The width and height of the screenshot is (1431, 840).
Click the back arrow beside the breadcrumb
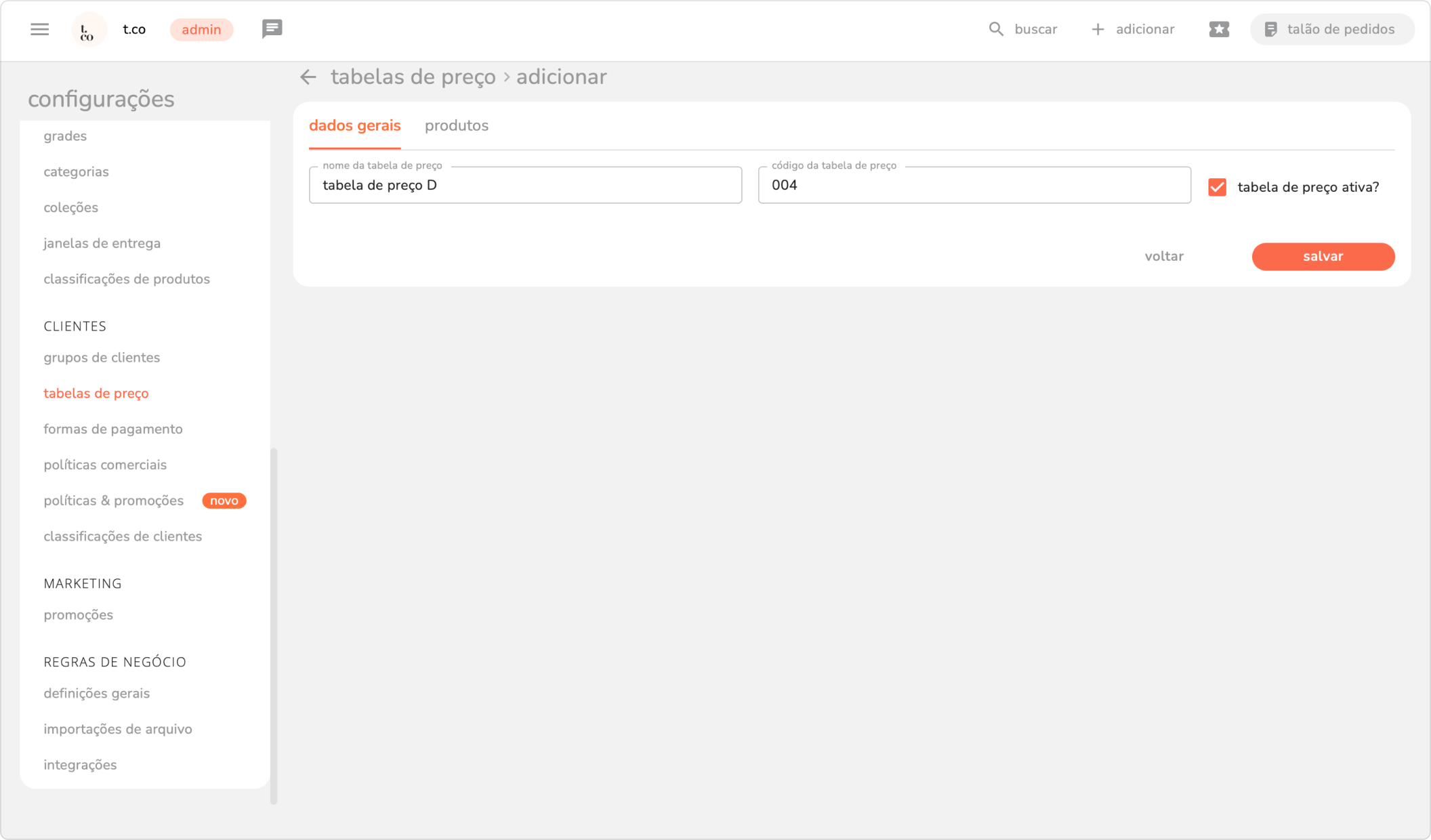308,77
